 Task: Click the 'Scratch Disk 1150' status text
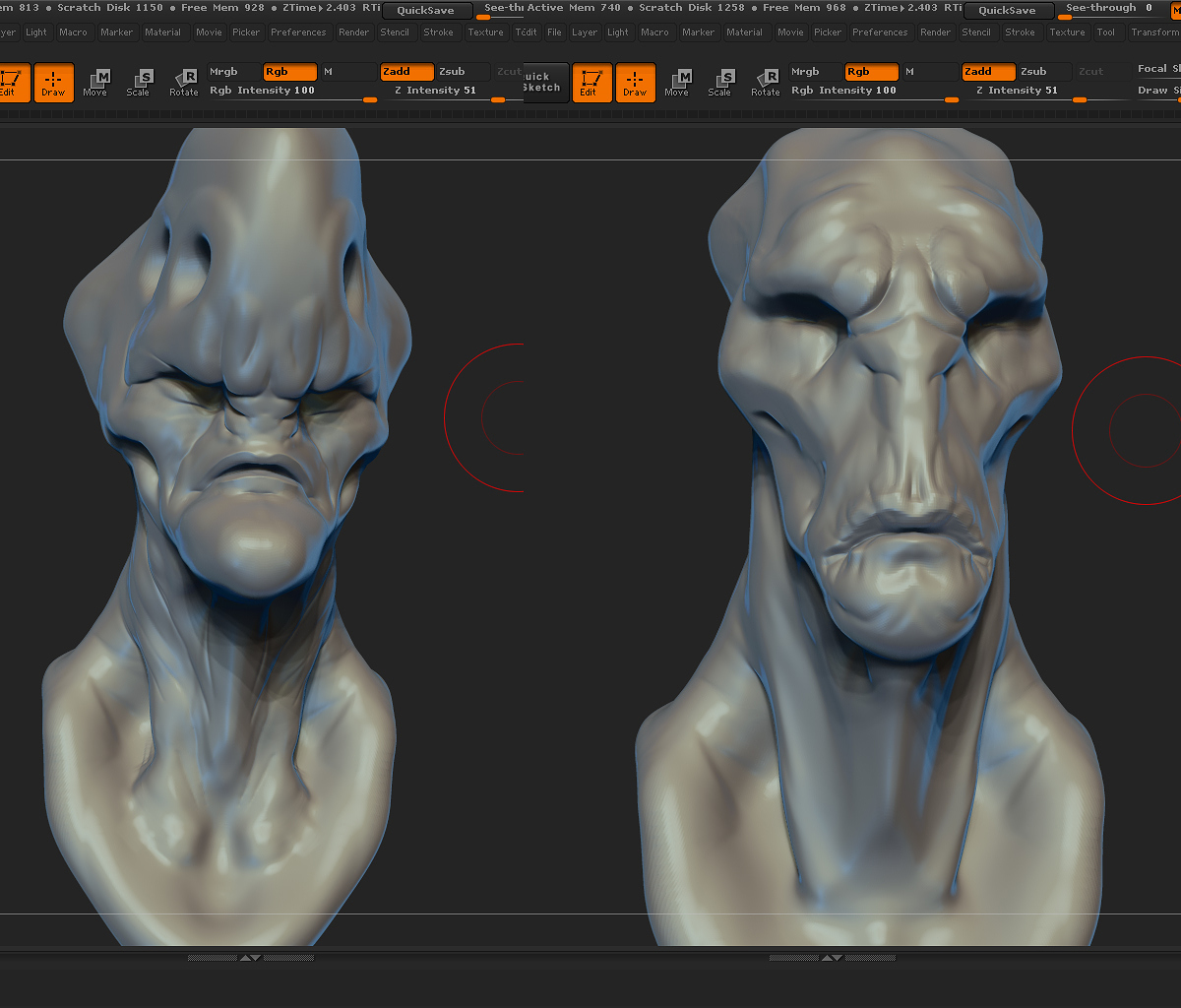(x=110, y=8)
